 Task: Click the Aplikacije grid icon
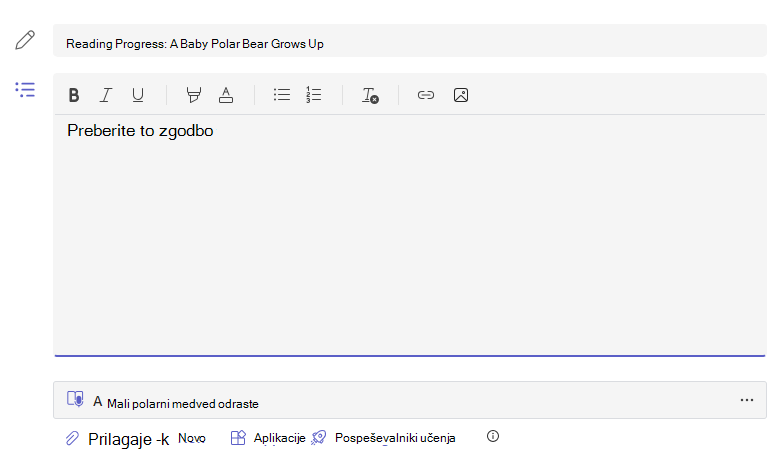238,438
